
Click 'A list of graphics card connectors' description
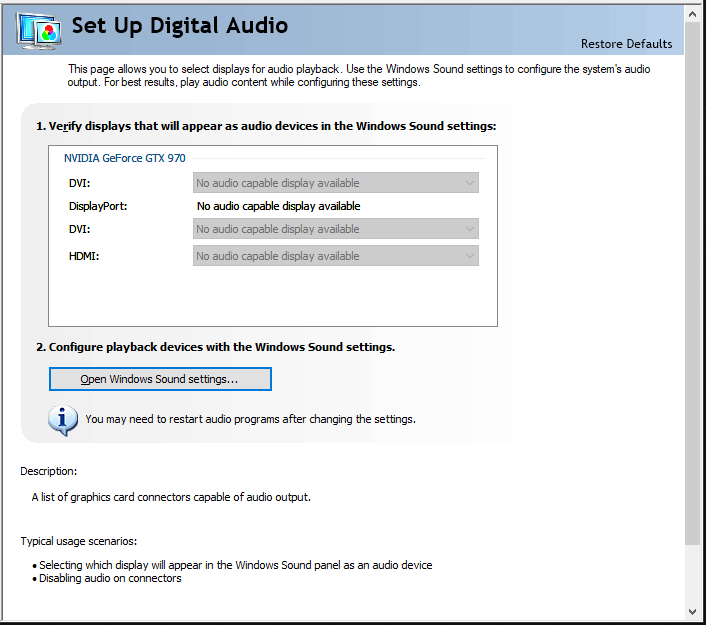click(171, 497)
